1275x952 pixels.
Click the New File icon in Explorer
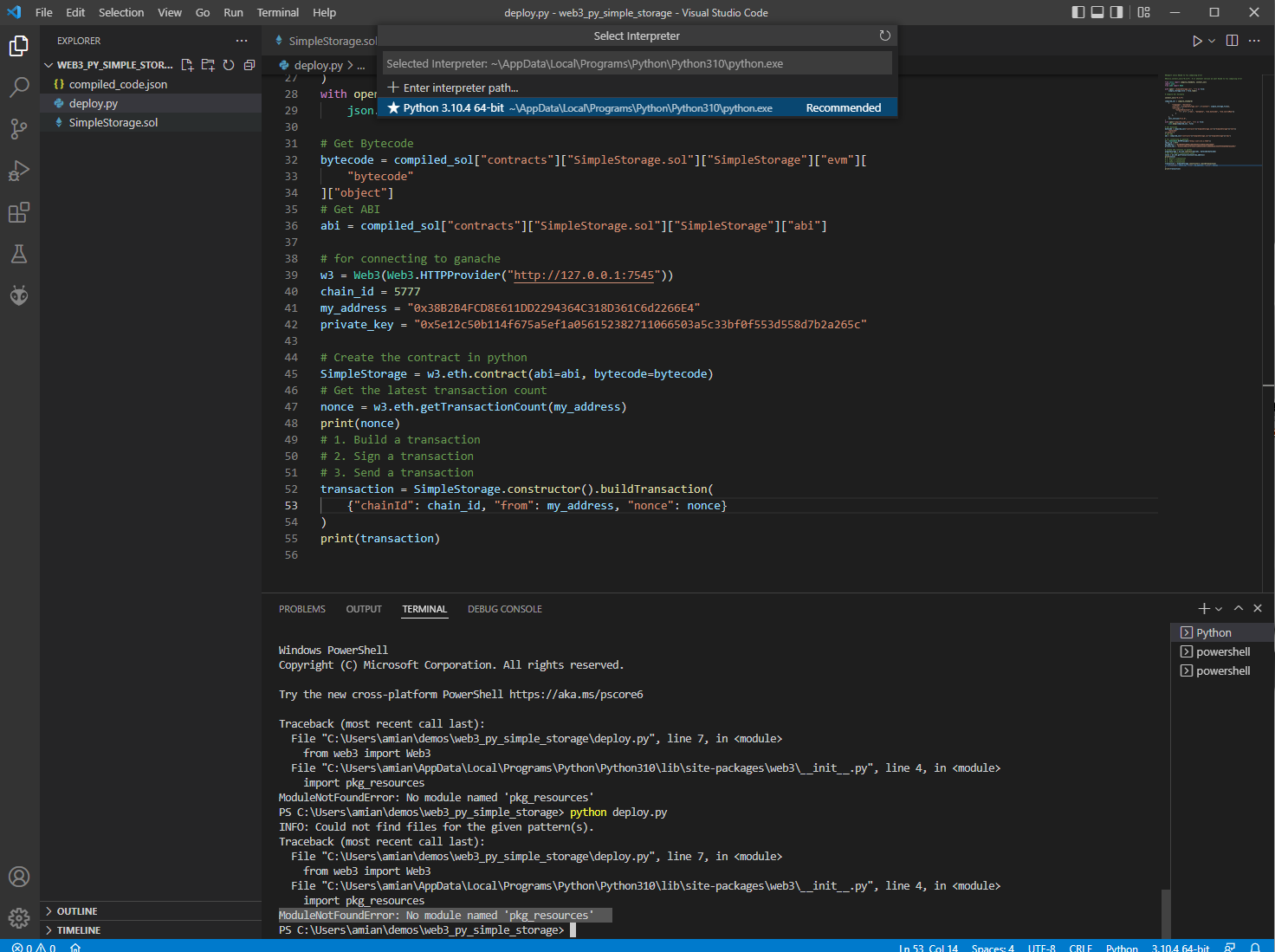187,65
